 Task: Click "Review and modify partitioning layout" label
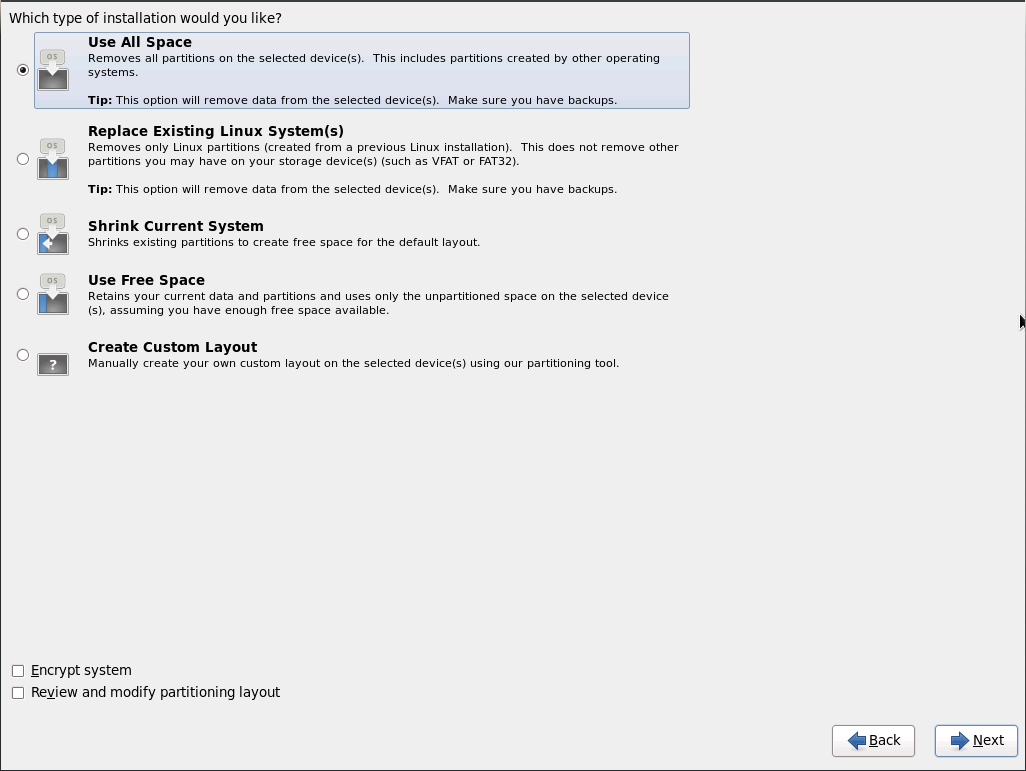click(155, 692)
